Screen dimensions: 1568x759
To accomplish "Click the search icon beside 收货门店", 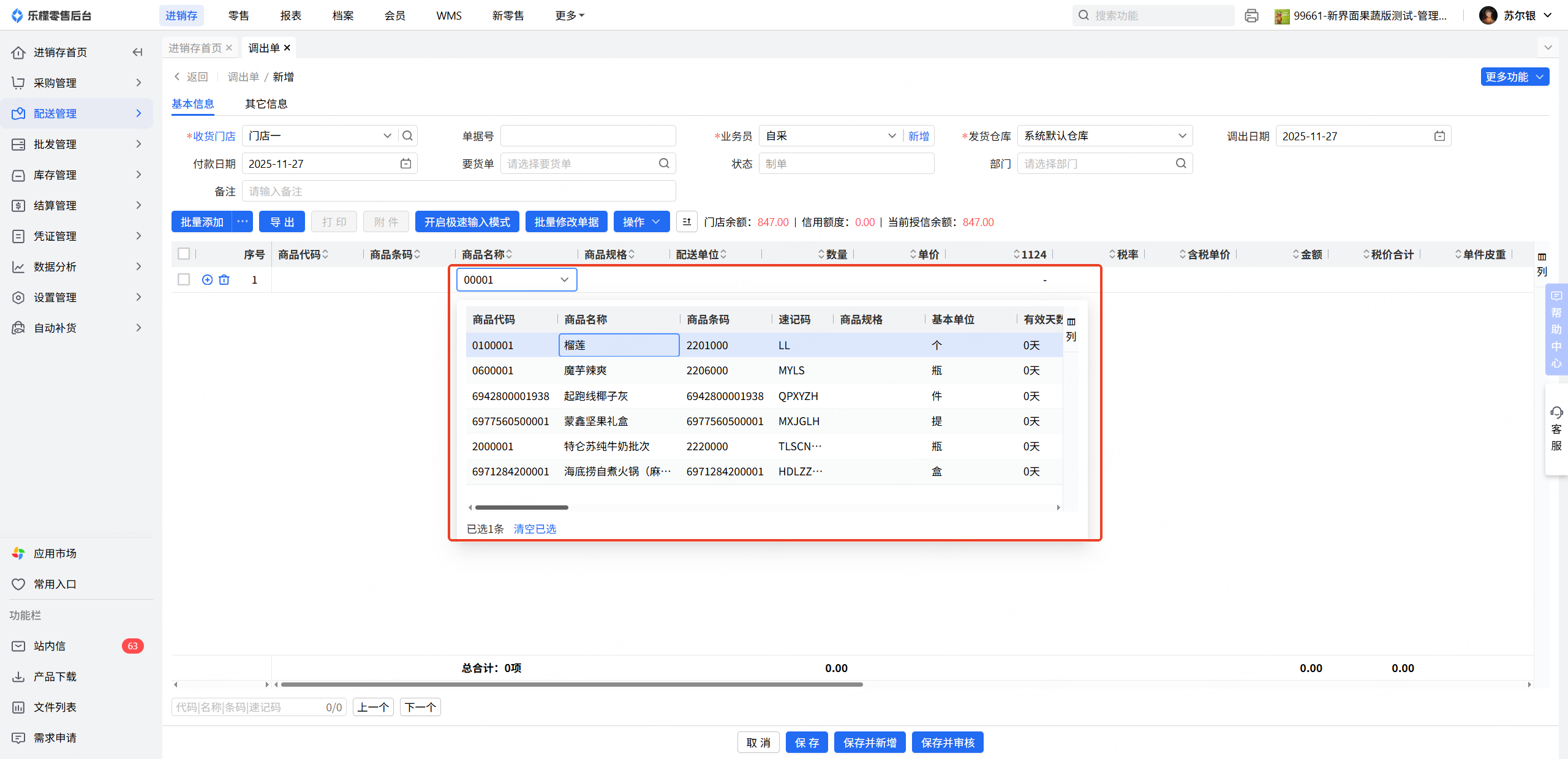I will 408,136.
